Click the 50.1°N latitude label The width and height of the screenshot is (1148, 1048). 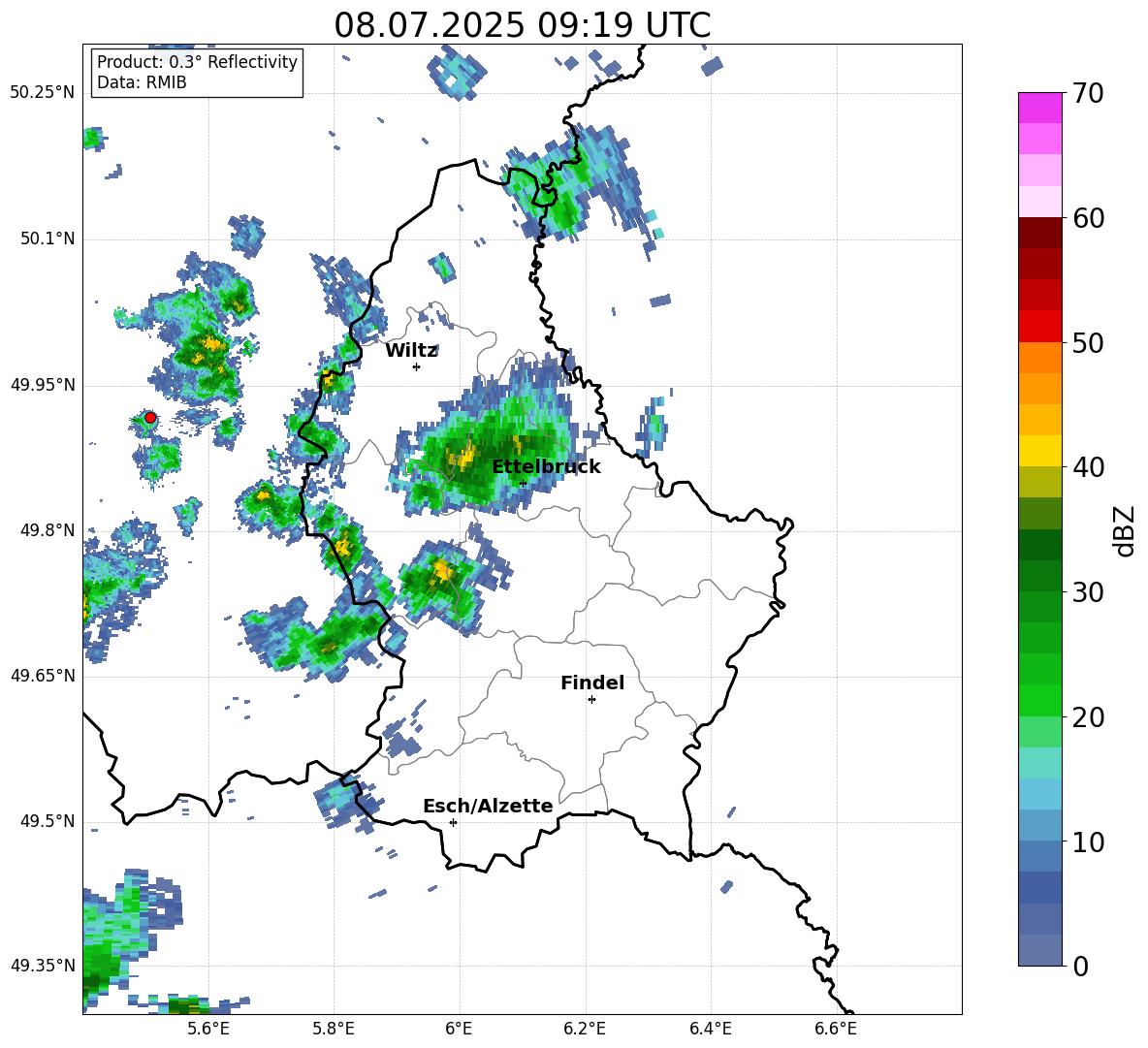click(x=48, y=239)
